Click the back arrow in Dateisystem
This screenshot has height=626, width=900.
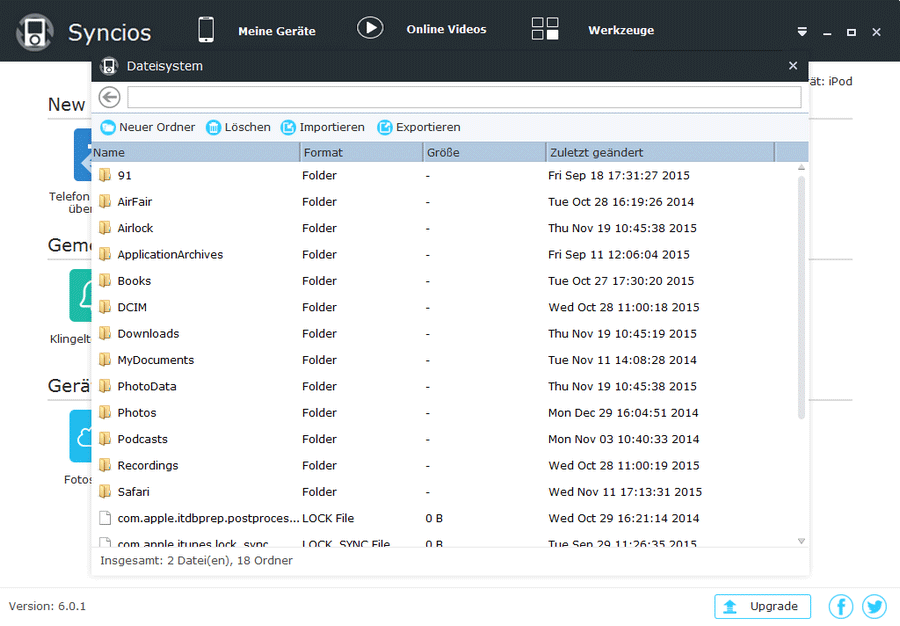109,97
